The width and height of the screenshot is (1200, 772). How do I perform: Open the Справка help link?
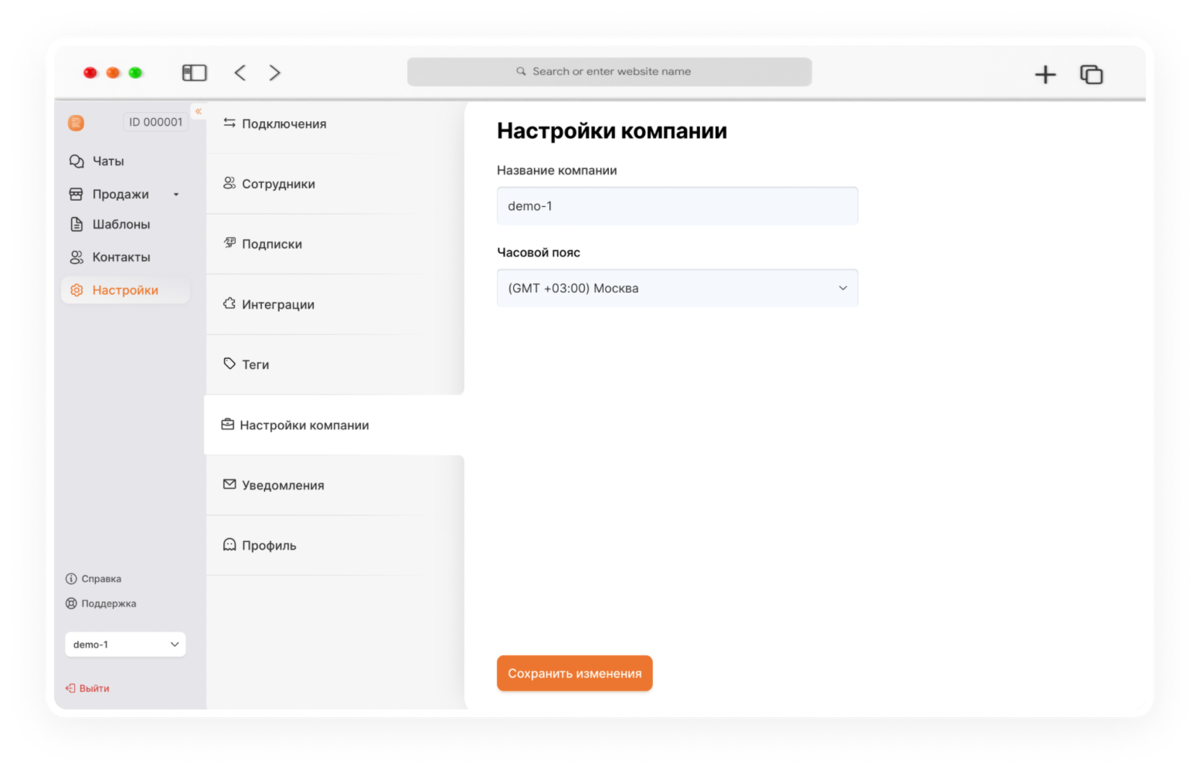(94, 579)
